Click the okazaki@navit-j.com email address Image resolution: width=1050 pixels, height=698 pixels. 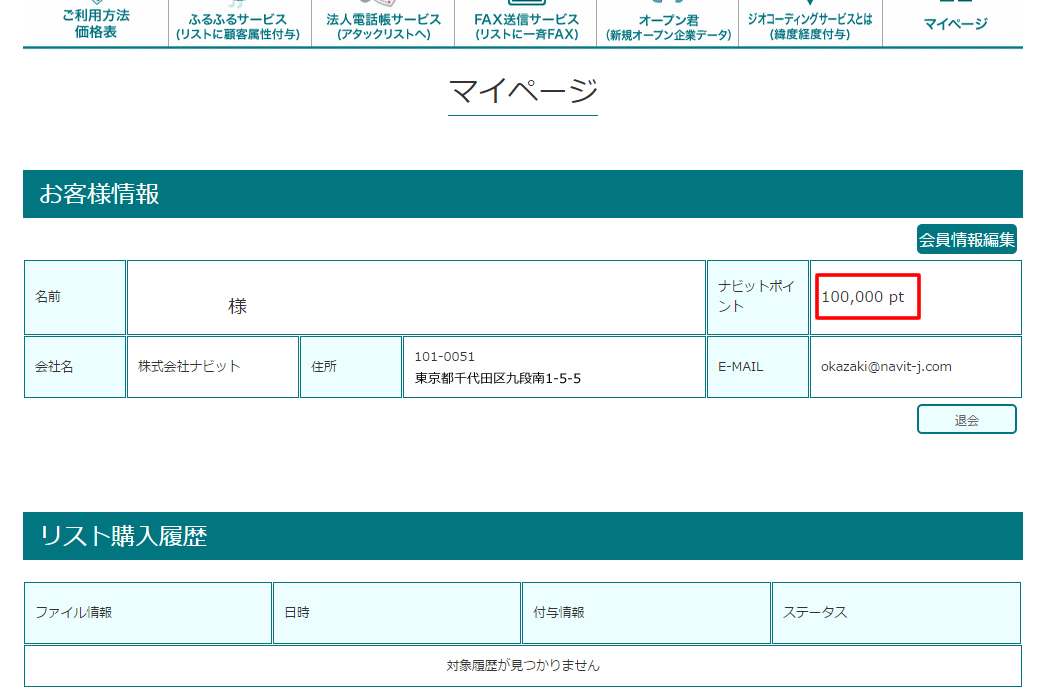(x=886, y=367)
